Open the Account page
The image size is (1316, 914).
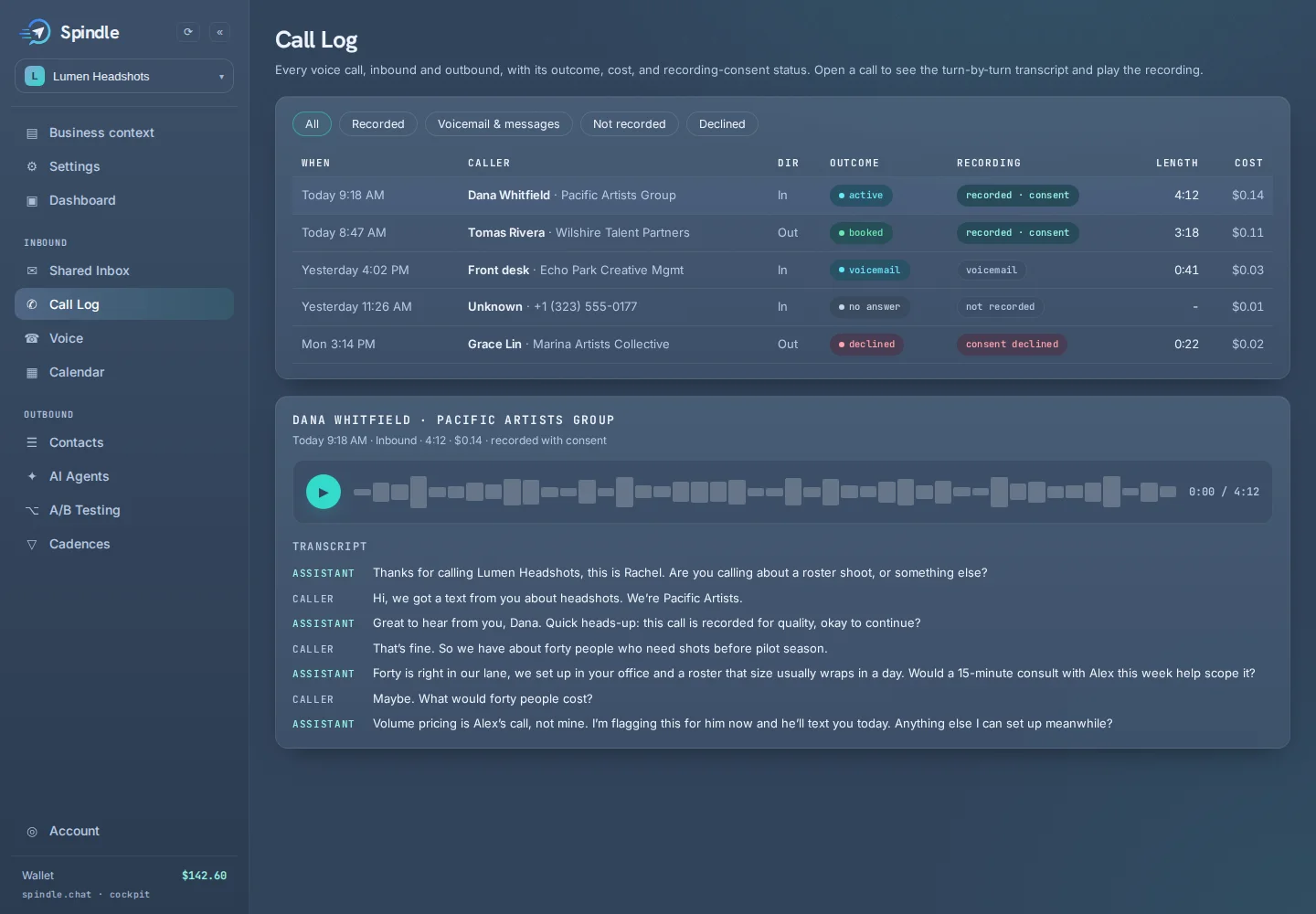point(124,831)
